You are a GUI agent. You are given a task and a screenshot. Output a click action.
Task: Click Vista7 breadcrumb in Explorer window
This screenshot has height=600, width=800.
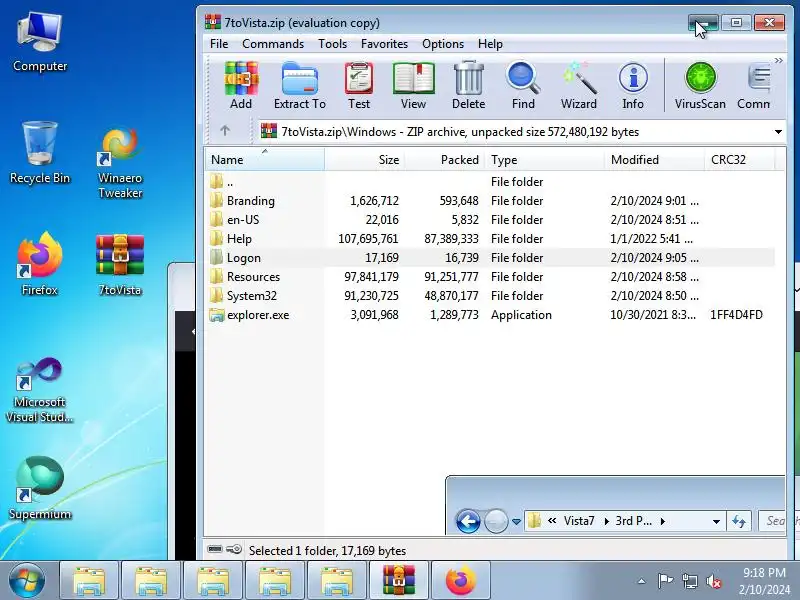pyautogui.click(x=579, y=521)
